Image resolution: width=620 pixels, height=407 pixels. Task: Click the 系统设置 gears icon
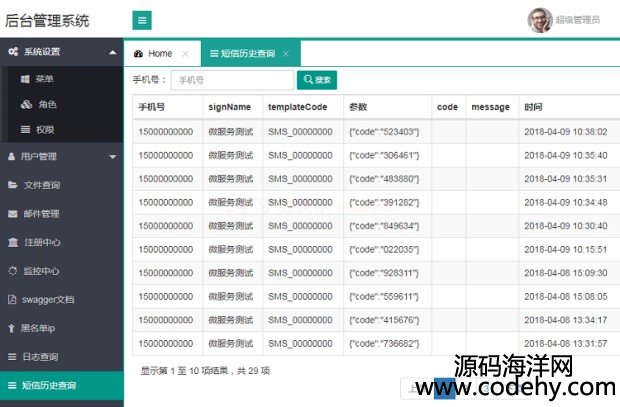pos(13,51)
